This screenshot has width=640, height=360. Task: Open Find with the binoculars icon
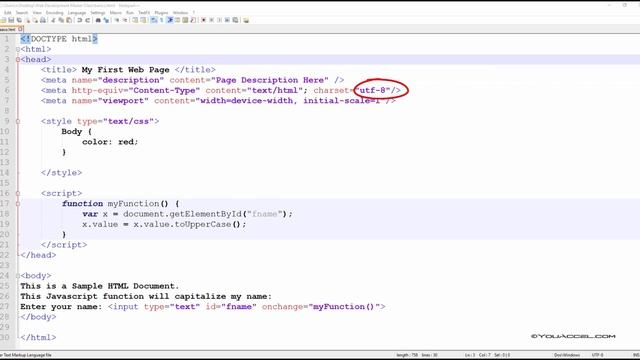98,20
